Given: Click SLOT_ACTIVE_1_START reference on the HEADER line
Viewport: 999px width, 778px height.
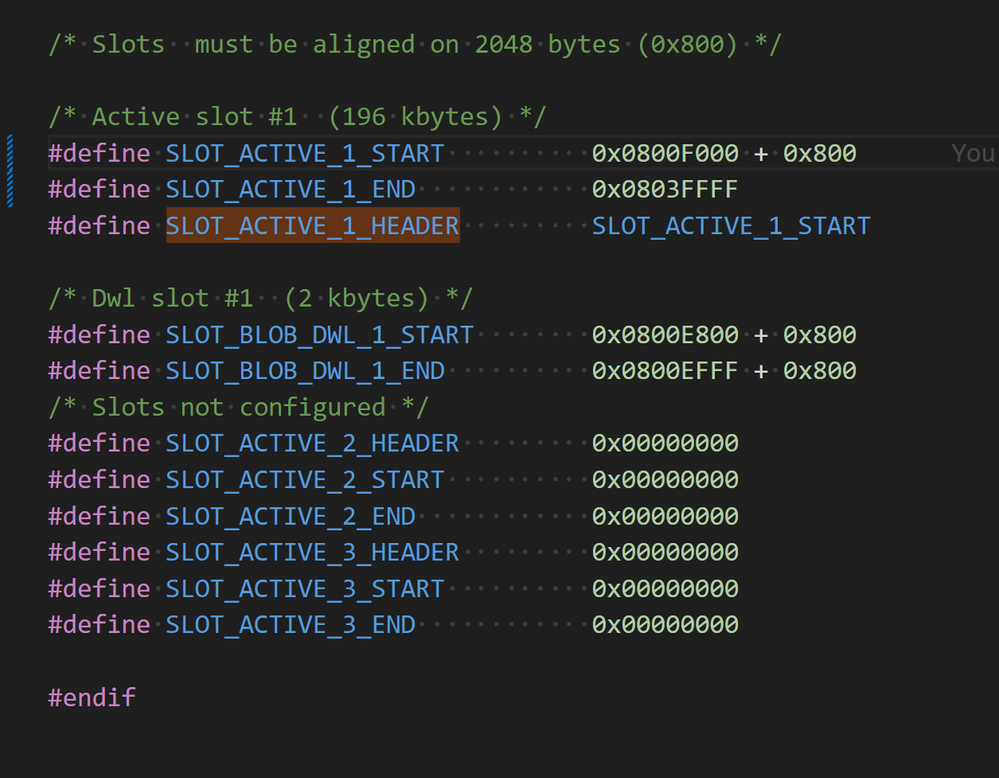Looking at the screenshot, I should tap(730, 226).
